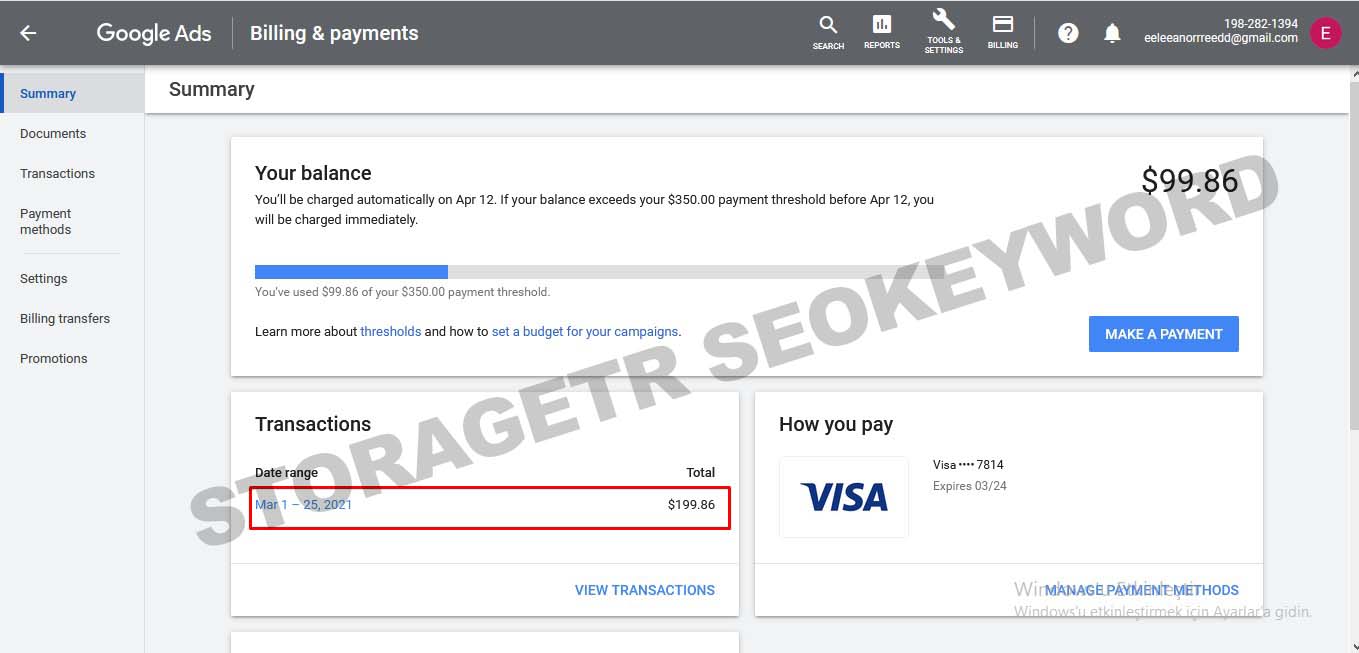Select Documents in the sidebar

tap(53, 133)
